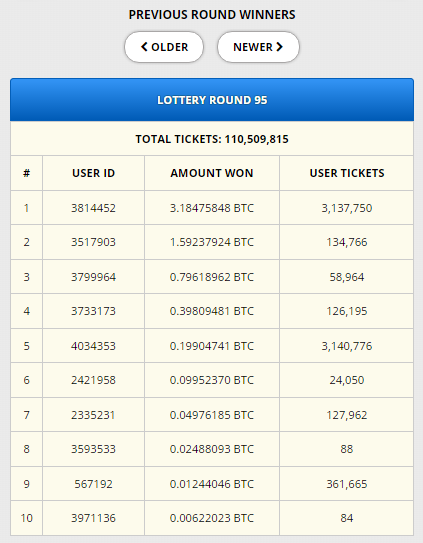Click the USER TICKETS column header

coord(347,173)
